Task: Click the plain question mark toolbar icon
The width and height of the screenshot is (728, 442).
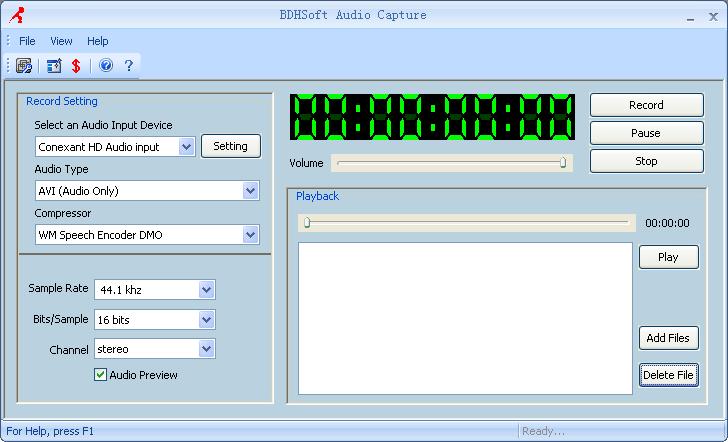Action: [x=128, y=66]
